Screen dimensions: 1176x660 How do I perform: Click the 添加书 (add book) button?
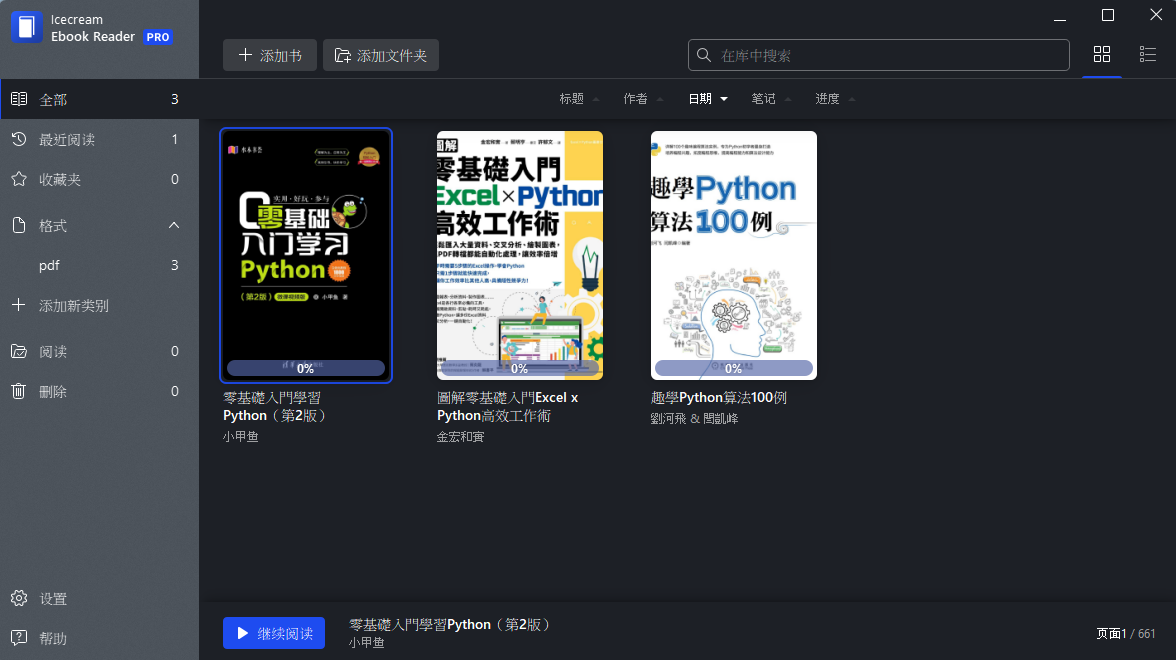coord(270,56)
